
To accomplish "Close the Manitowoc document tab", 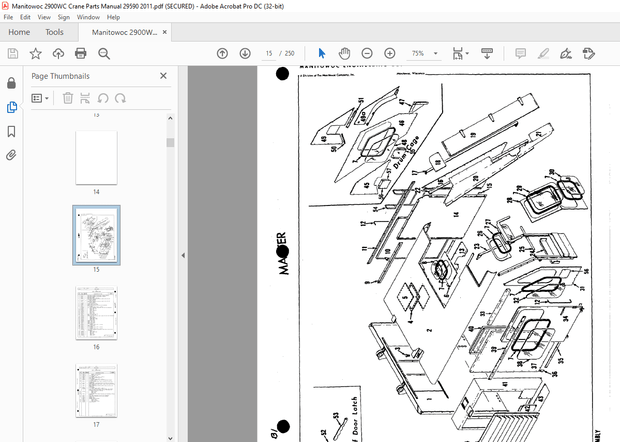I will point(165,32).
